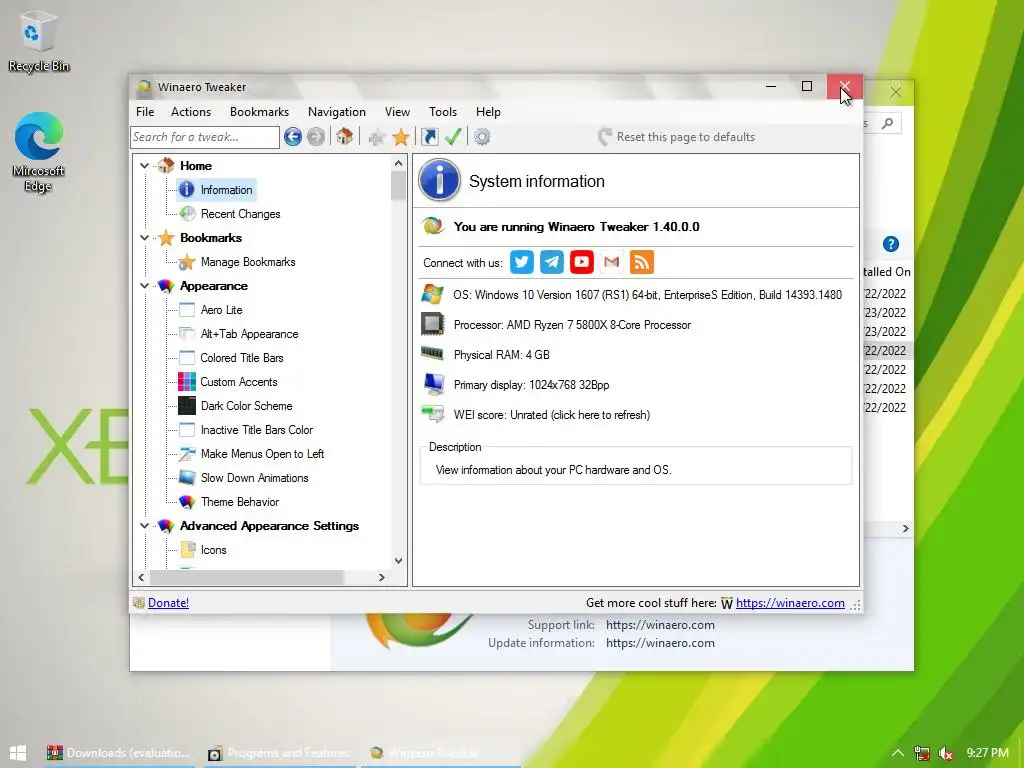1024x768 pixels.
Task: Open bookmarks with the gold star toolbar icon
Action: (x=401, y=137)
